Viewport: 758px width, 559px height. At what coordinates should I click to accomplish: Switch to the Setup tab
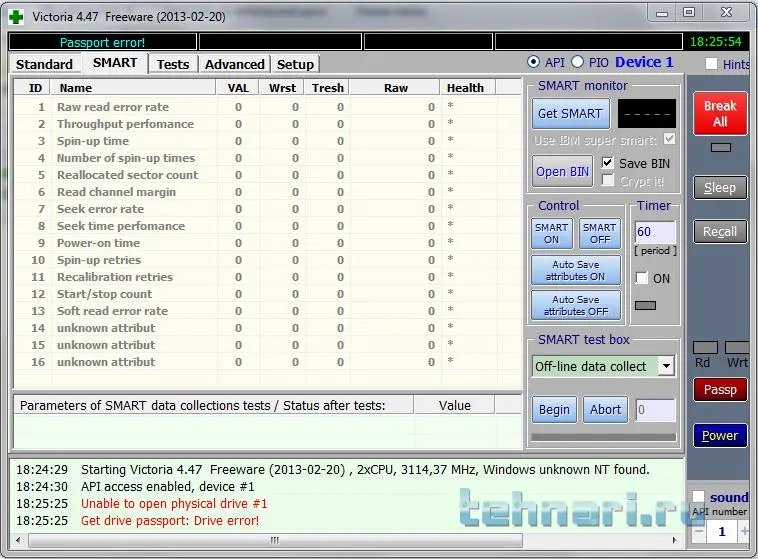pos(295,64)
